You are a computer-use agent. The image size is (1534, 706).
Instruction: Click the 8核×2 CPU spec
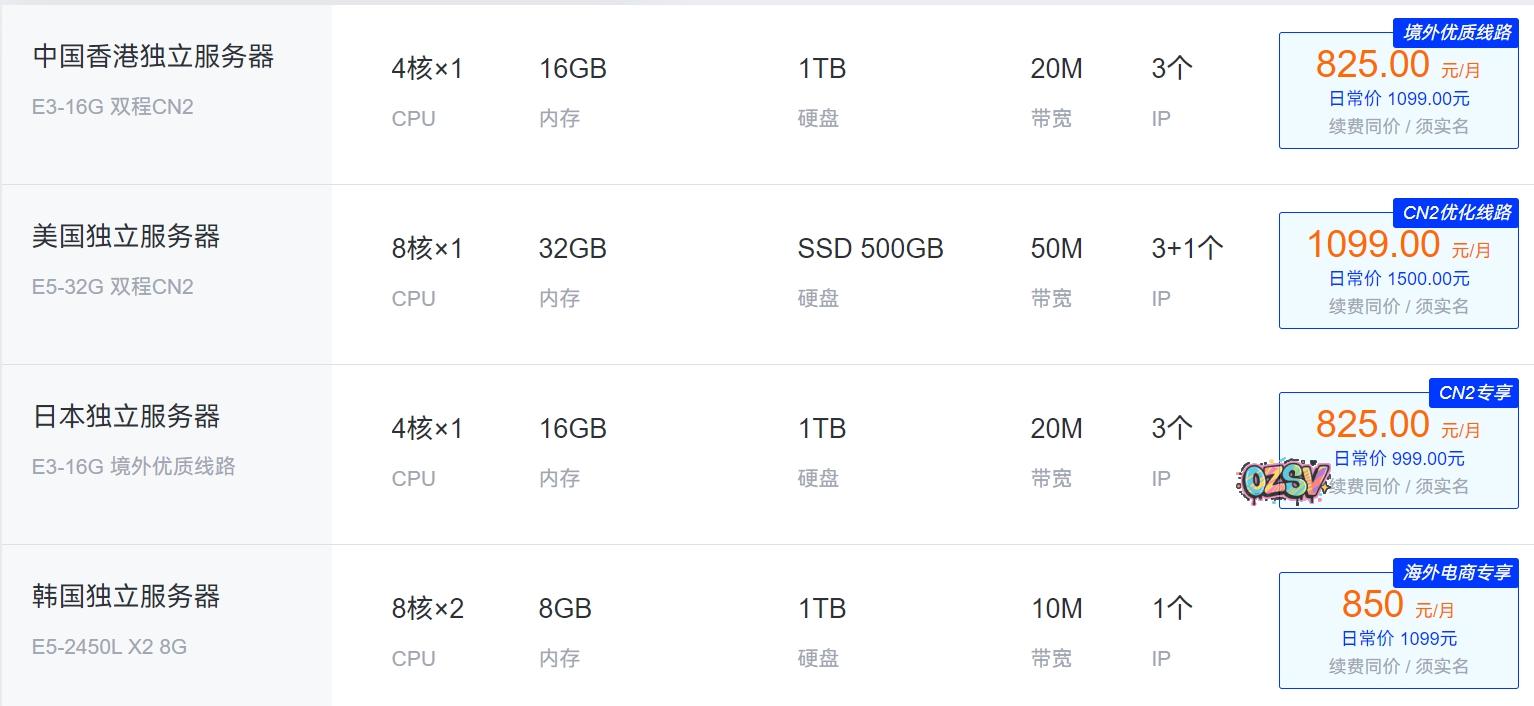coord(427,609)
